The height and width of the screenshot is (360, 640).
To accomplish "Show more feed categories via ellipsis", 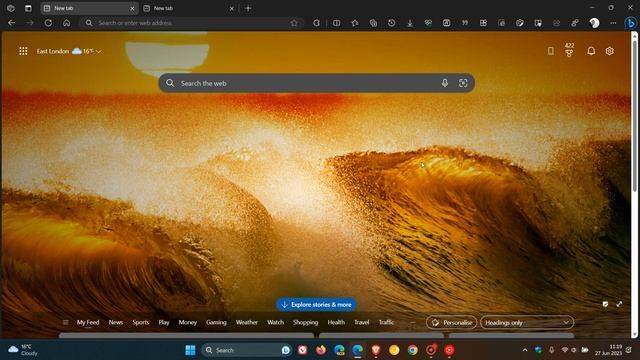I will click(x=413, y=322).
